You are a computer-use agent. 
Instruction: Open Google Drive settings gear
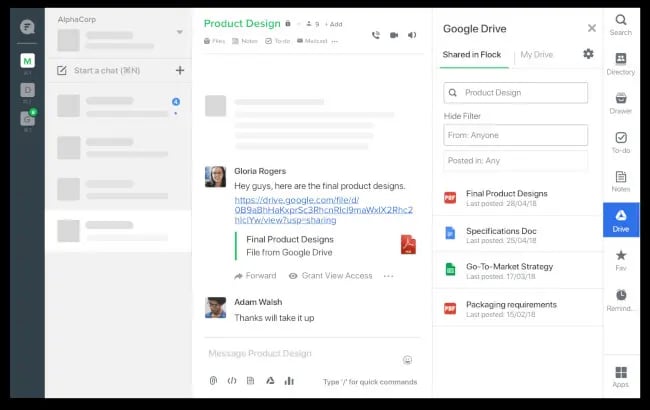(x=588, y=54)
